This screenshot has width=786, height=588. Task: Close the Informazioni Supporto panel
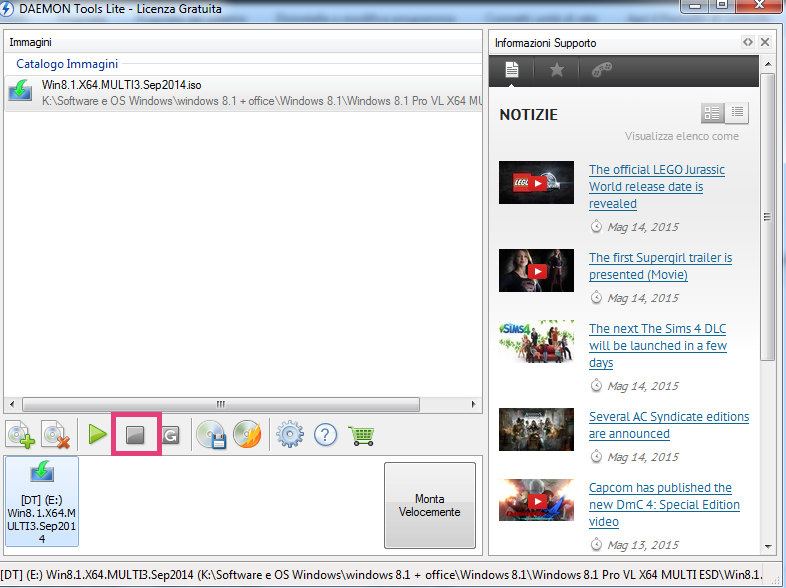(x=765, y=42)
